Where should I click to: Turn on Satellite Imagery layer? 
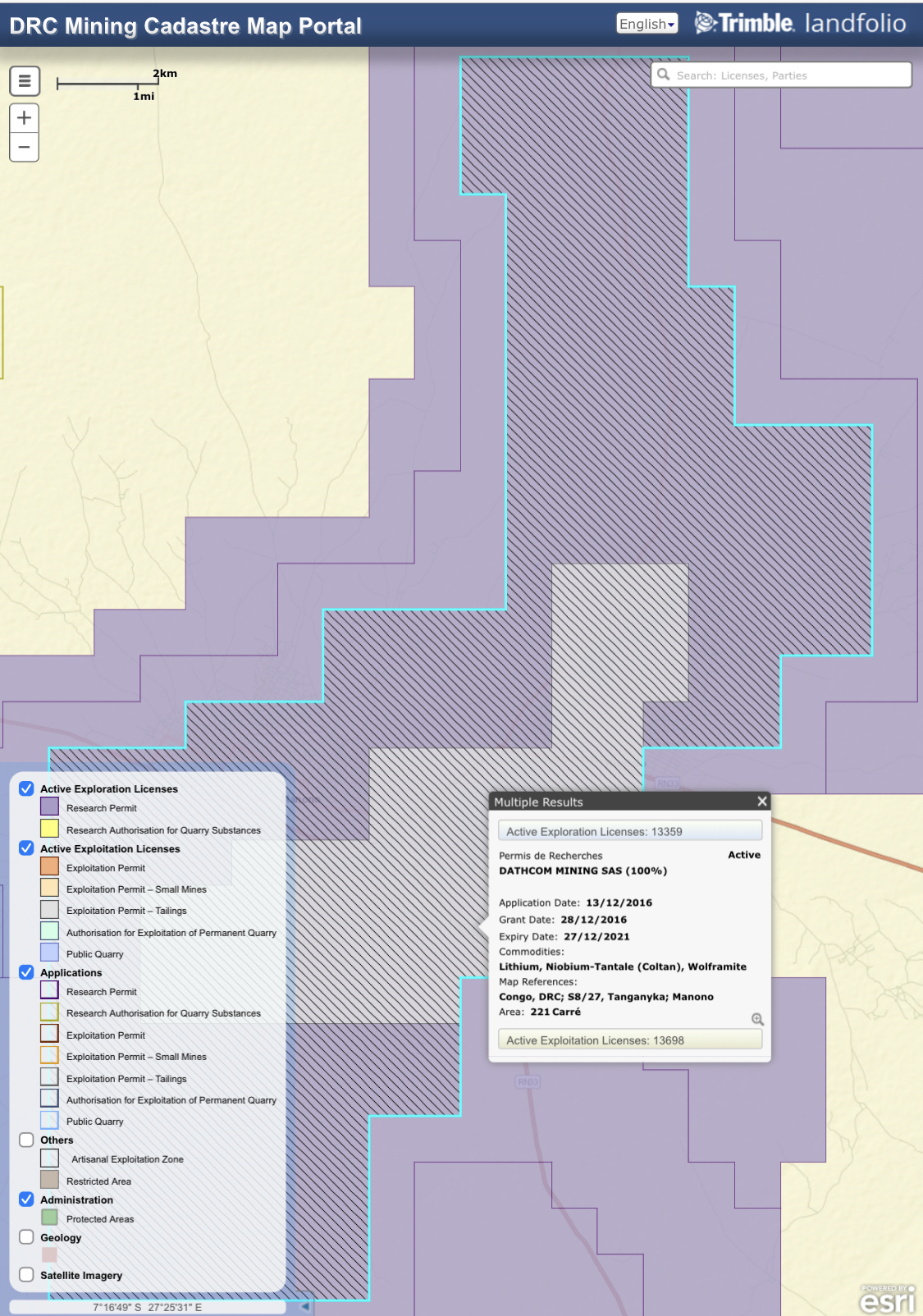26,1274
